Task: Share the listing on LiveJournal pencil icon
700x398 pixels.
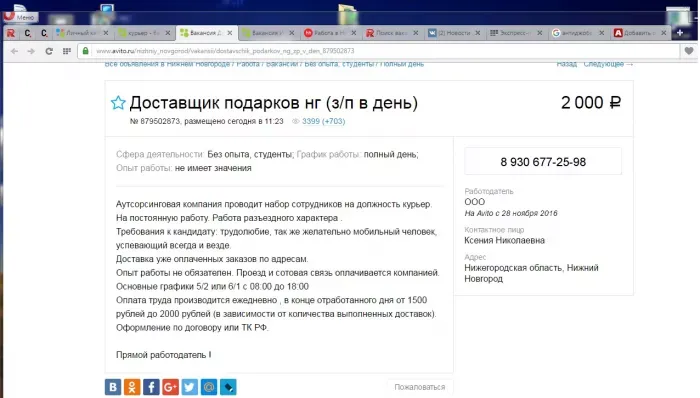Action: [x=228, y=387]
